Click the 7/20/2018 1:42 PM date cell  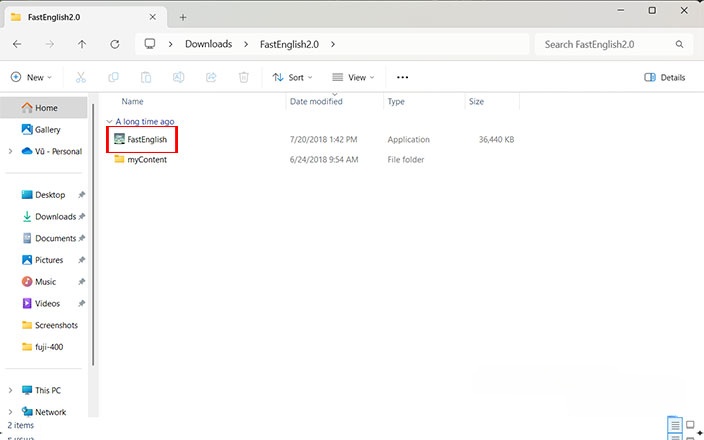pyautogui.click(x=323, y=139)
